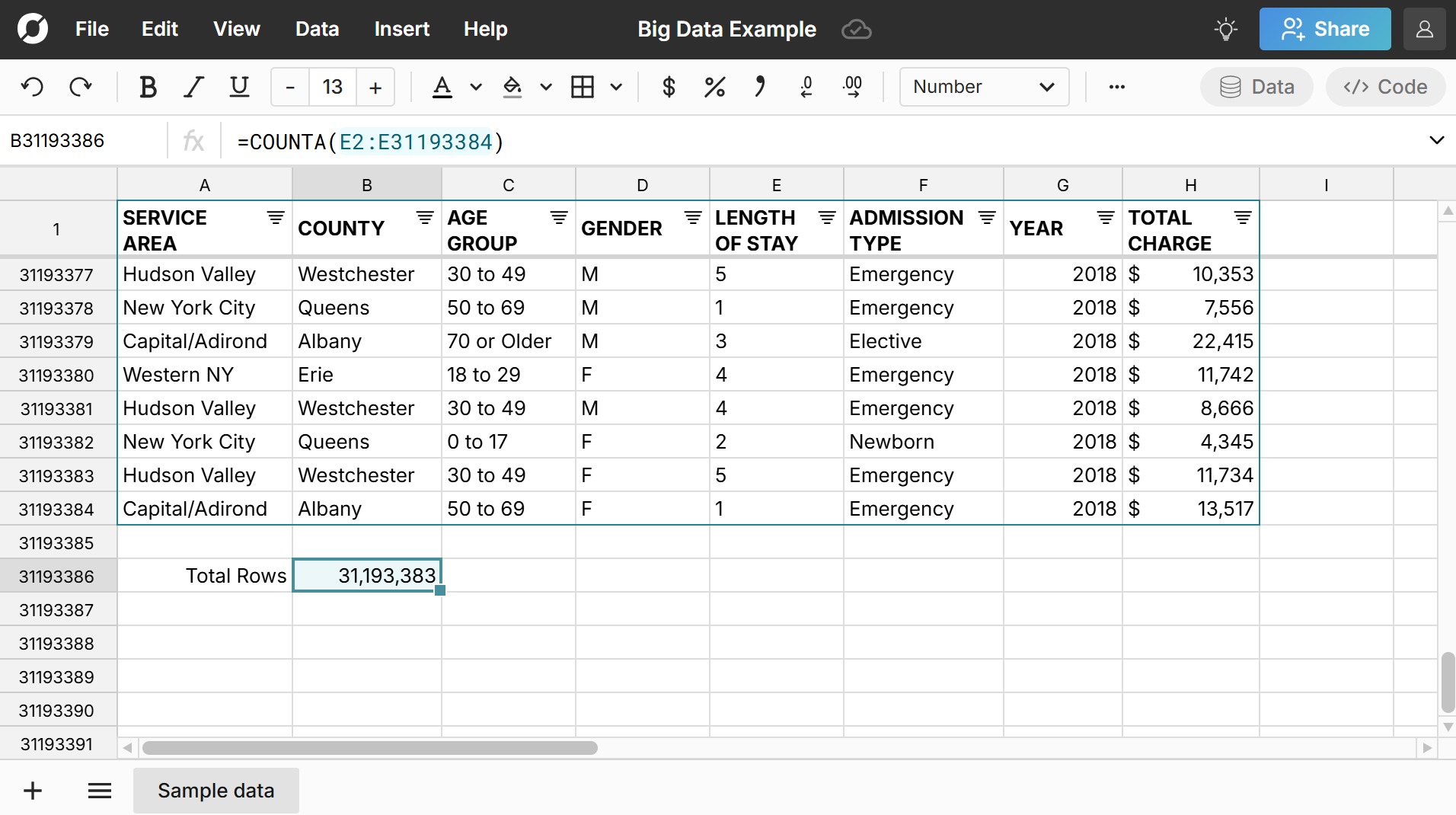Viewport: 1456px width, 815px height.
Task: Click the increase decimal places icon
Action: tap(853, 87)
